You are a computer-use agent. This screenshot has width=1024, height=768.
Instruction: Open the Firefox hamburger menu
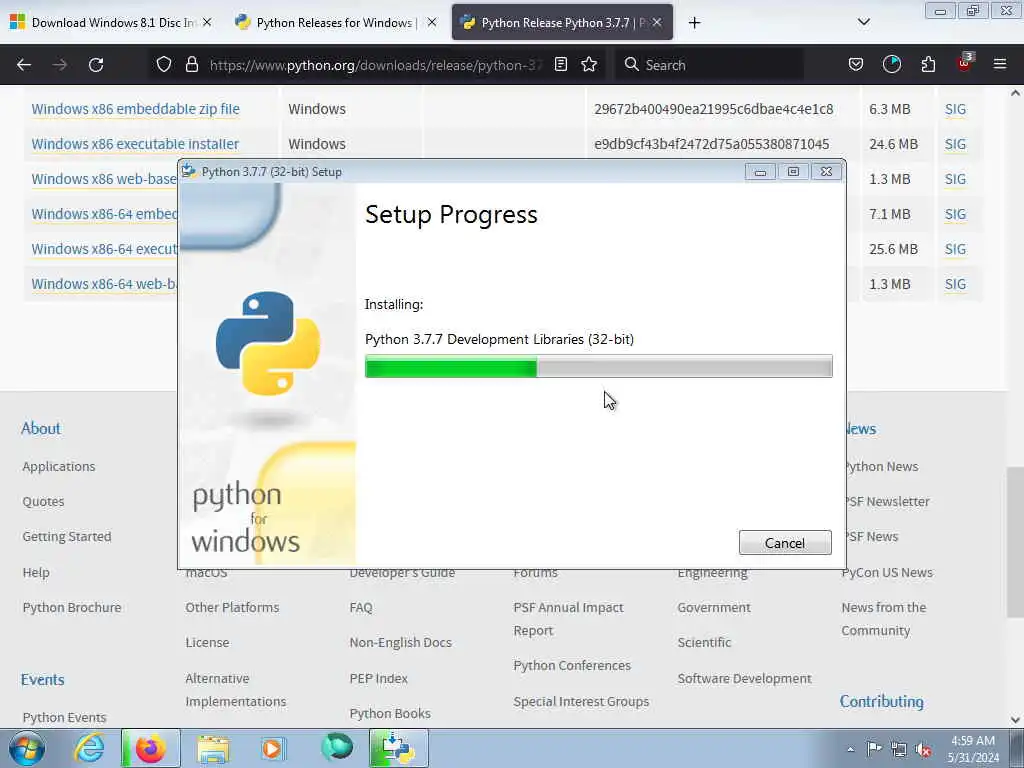pyautogui.click(x=1000, y=64)
